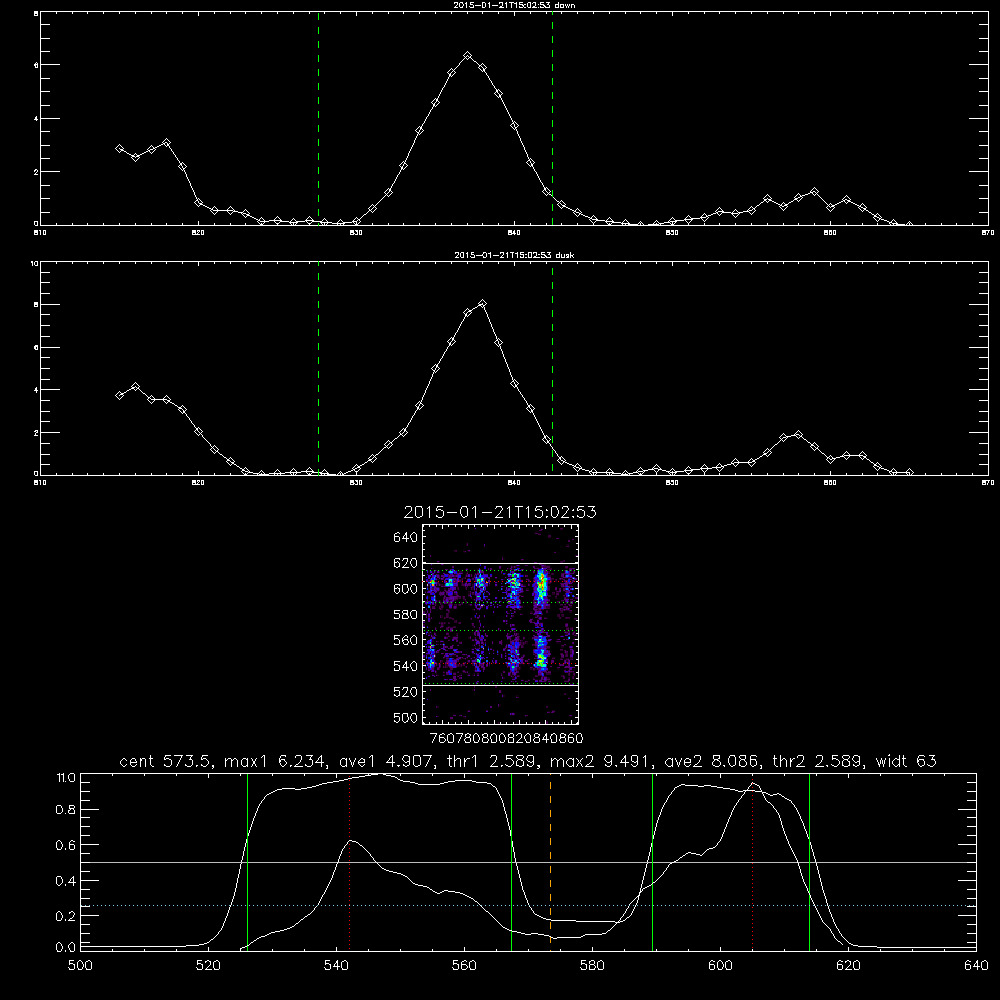
Task: Click right green dashed line in dusk plot
Action: pos(552,368)
